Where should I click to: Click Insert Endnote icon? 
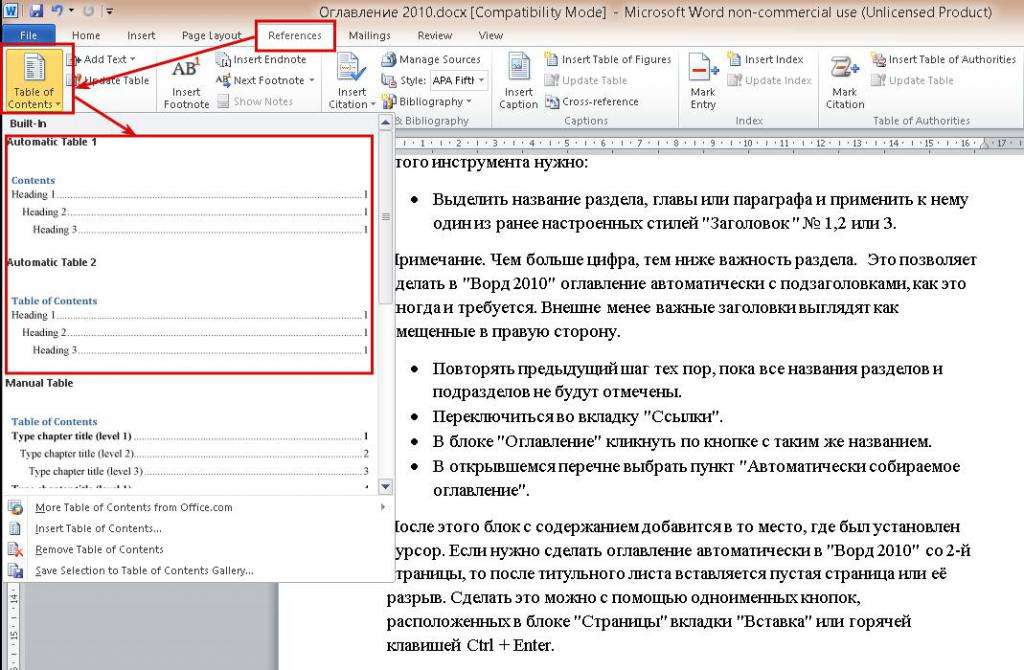[223, 59]
